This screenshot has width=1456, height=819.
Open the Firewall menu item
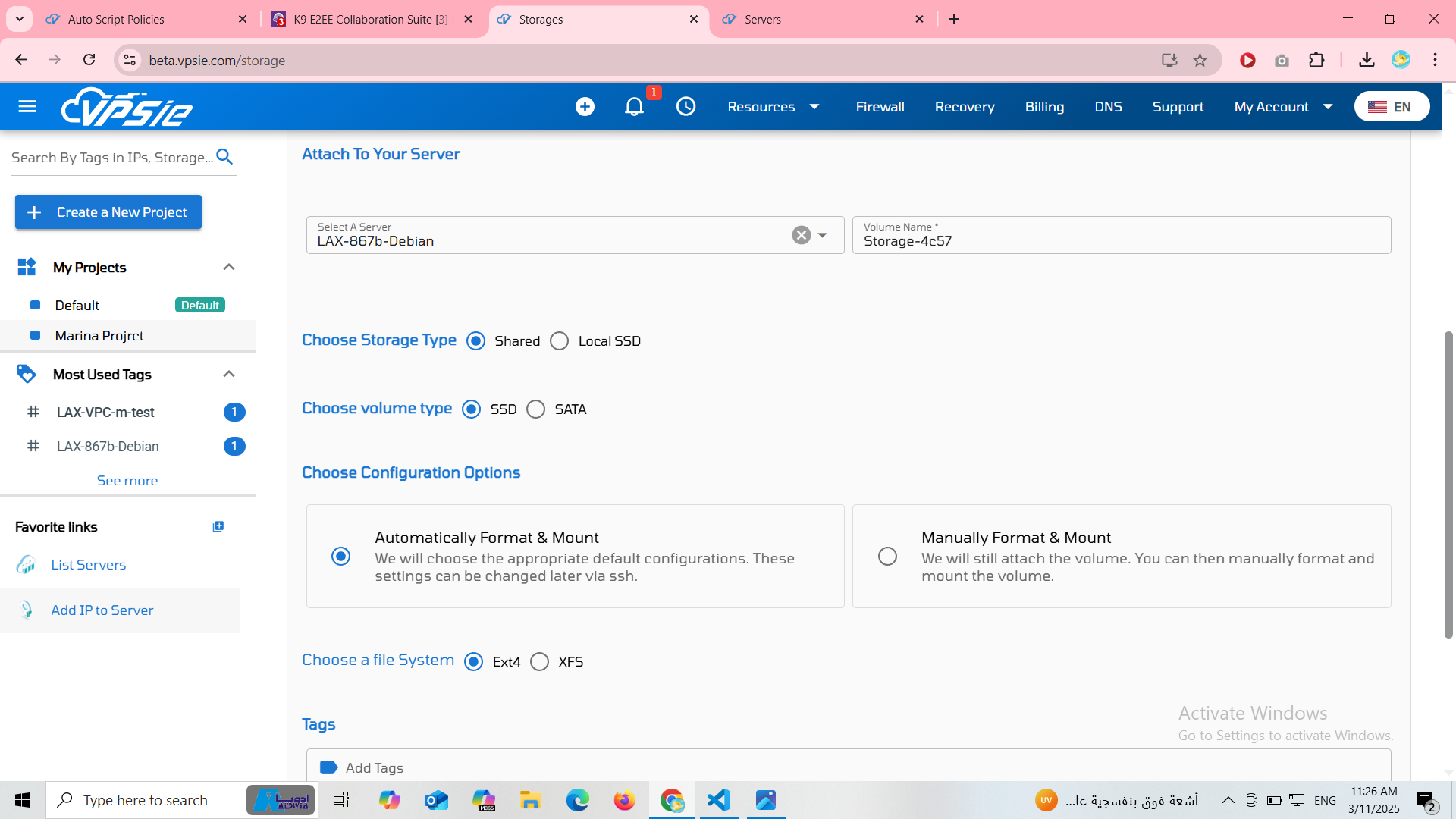880,107
